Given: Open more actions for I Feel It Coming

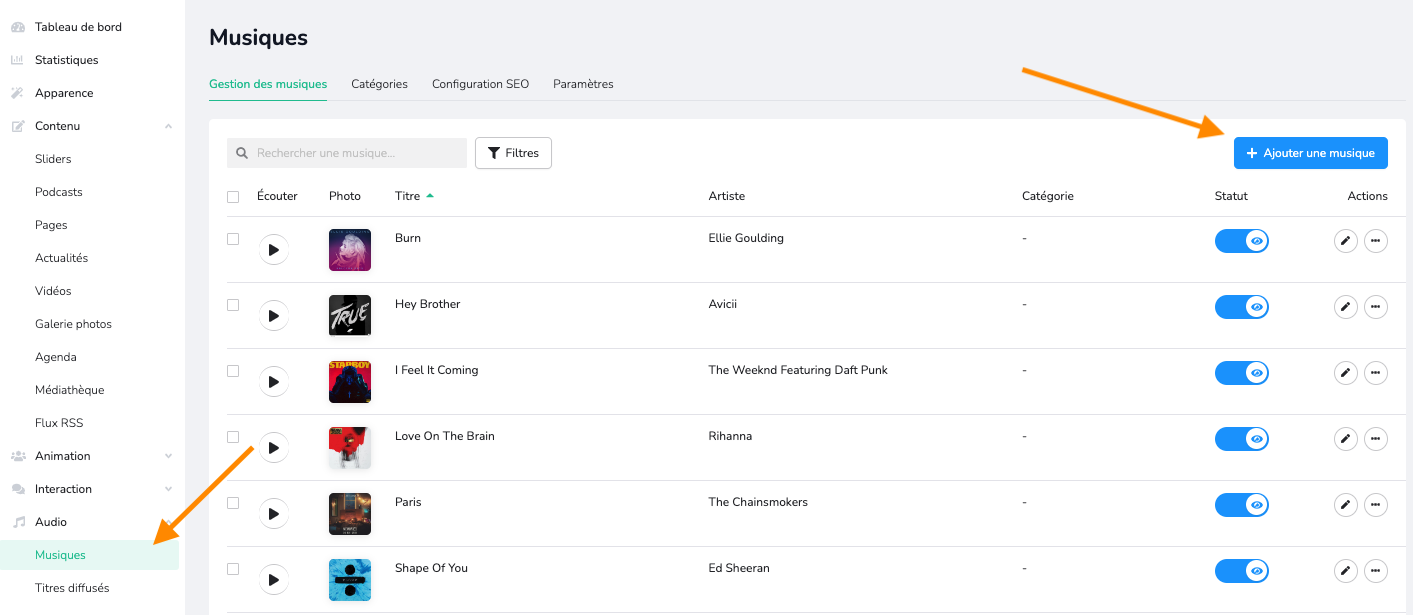Looking at the screenshot, I should pos(1376,373).
